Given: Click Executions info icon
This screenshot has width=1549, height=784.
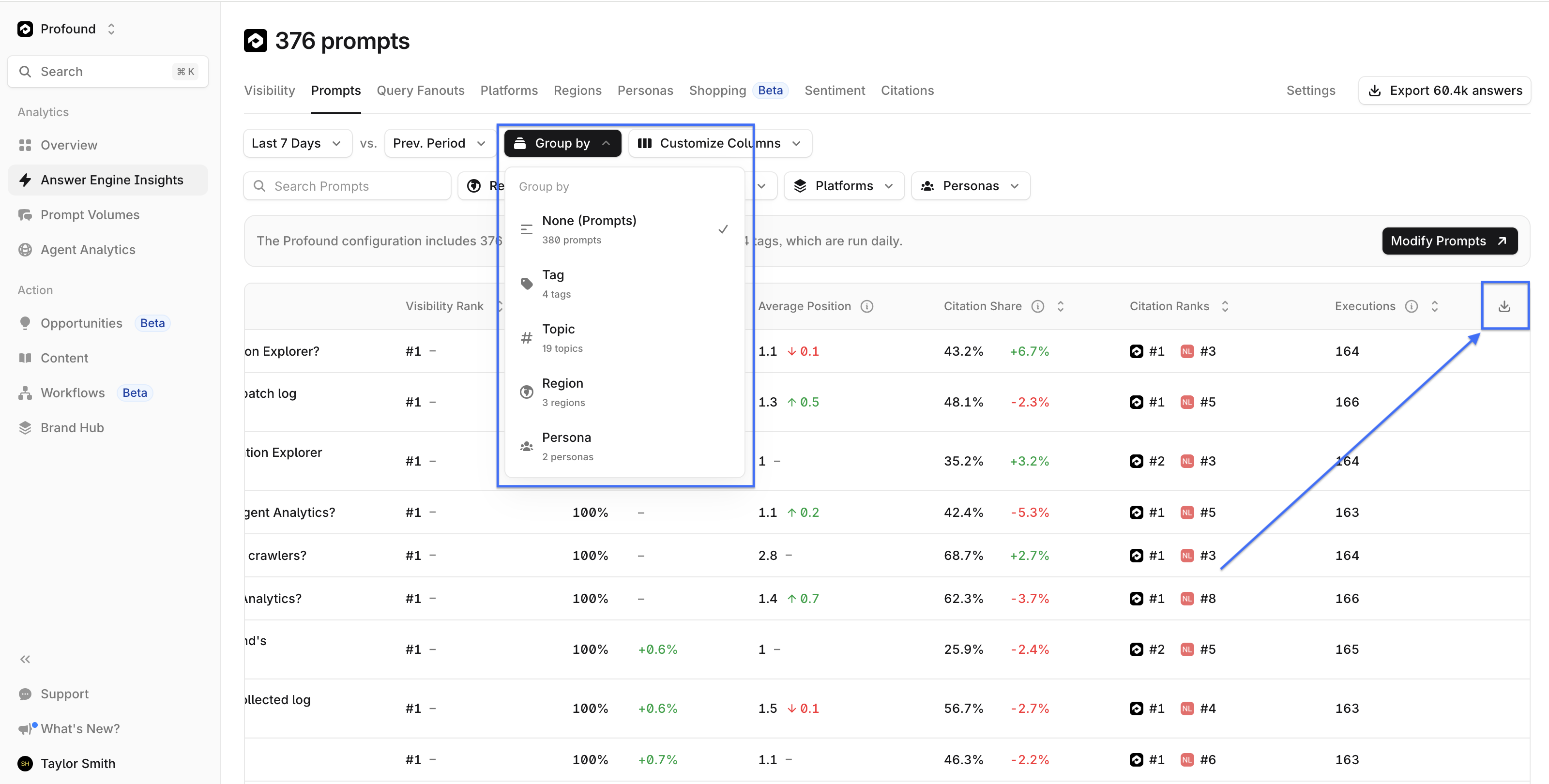Looking at the screenshot, I should click(1411, 306).
